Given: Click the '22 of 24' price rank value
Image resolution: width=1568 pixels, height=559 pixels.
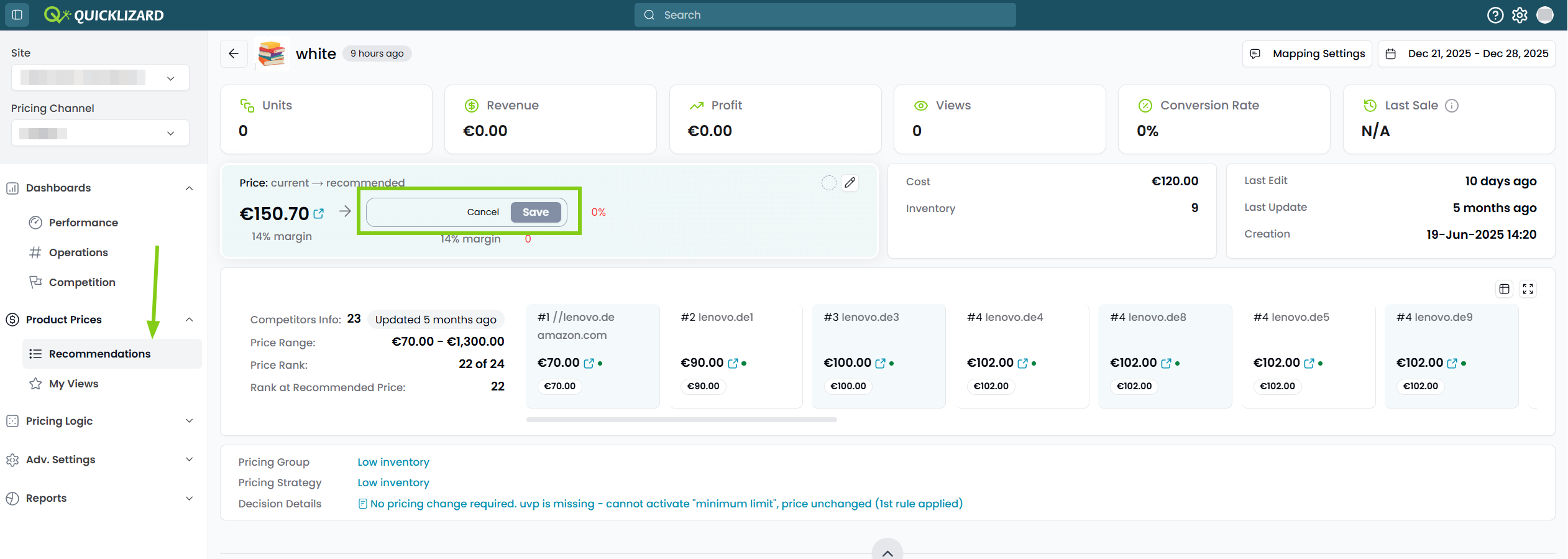Looking at the screenshot, I should (481, 364).
